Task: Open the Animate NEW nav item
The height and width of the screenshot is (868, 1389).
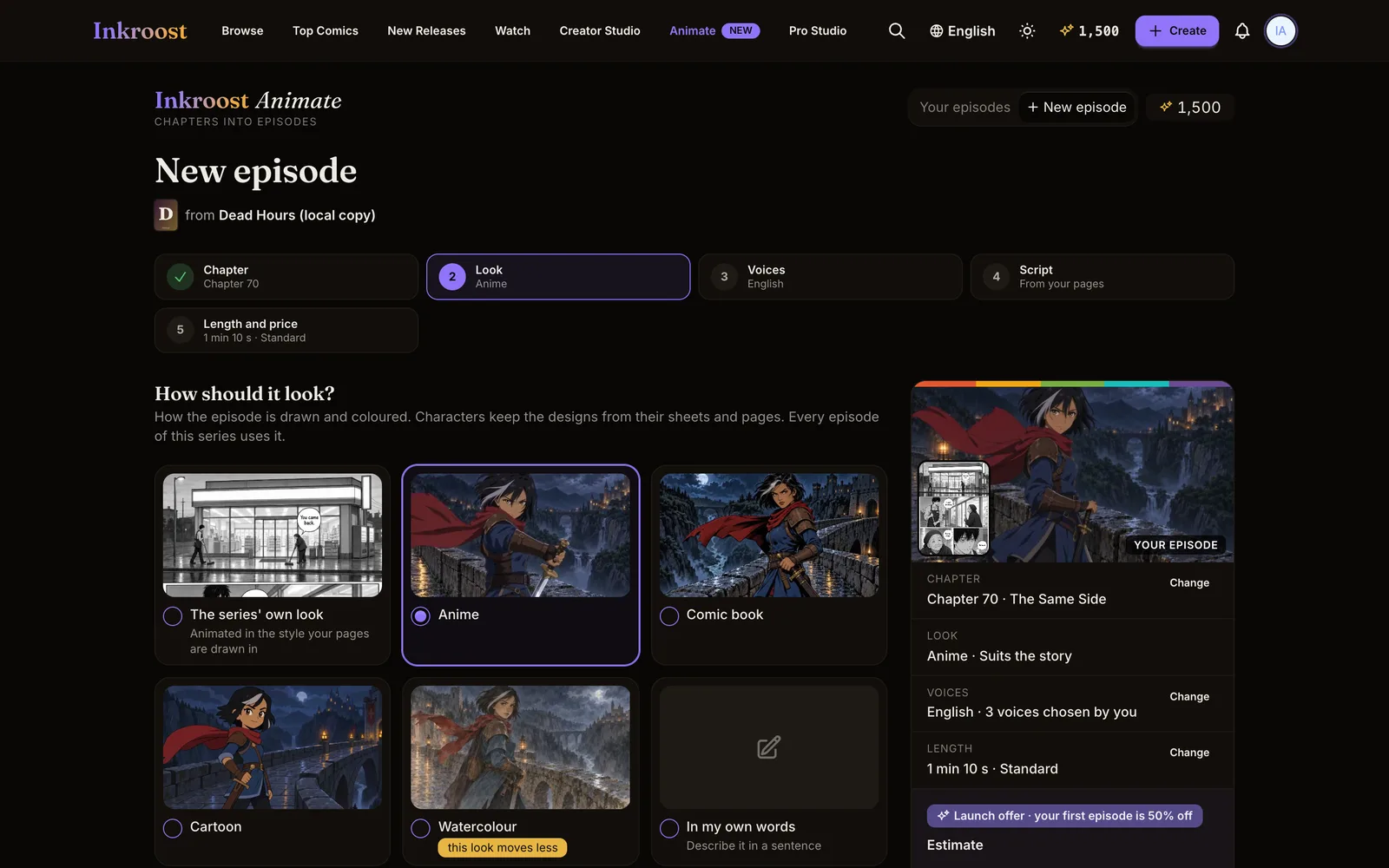Action: pyautogui.click(x=714, y=30)
